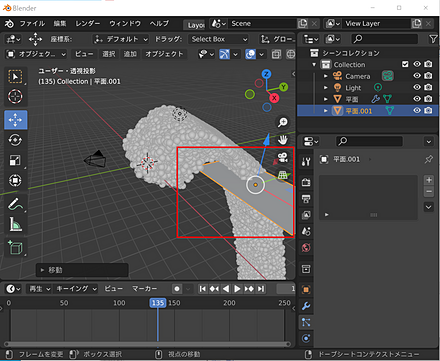This screenshot has width=440, height=361.
Task: Open the Scene properties tab
Action: 306,231
